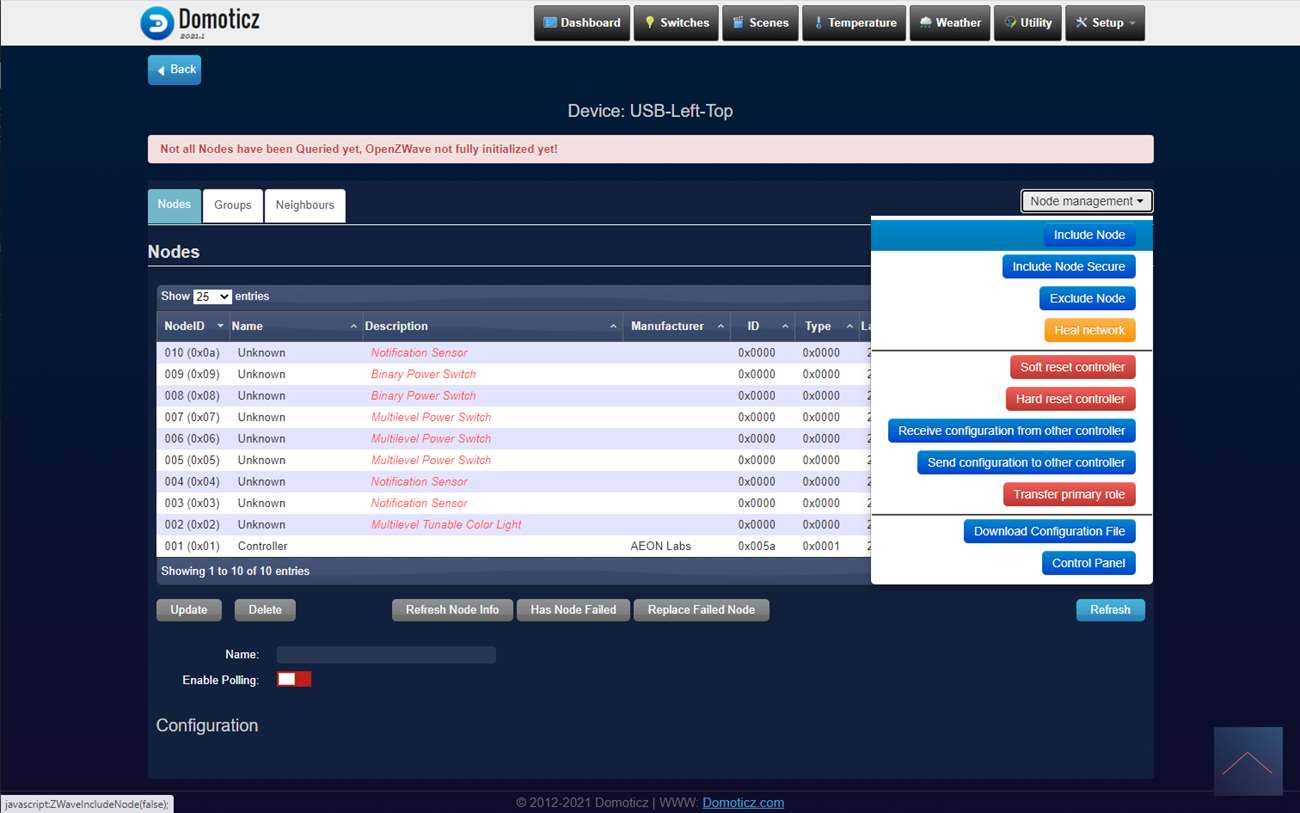Click the scroll-to-top arrow icon
Image resolution: width=1300 pixels, height=813 pixels.
1247,762
